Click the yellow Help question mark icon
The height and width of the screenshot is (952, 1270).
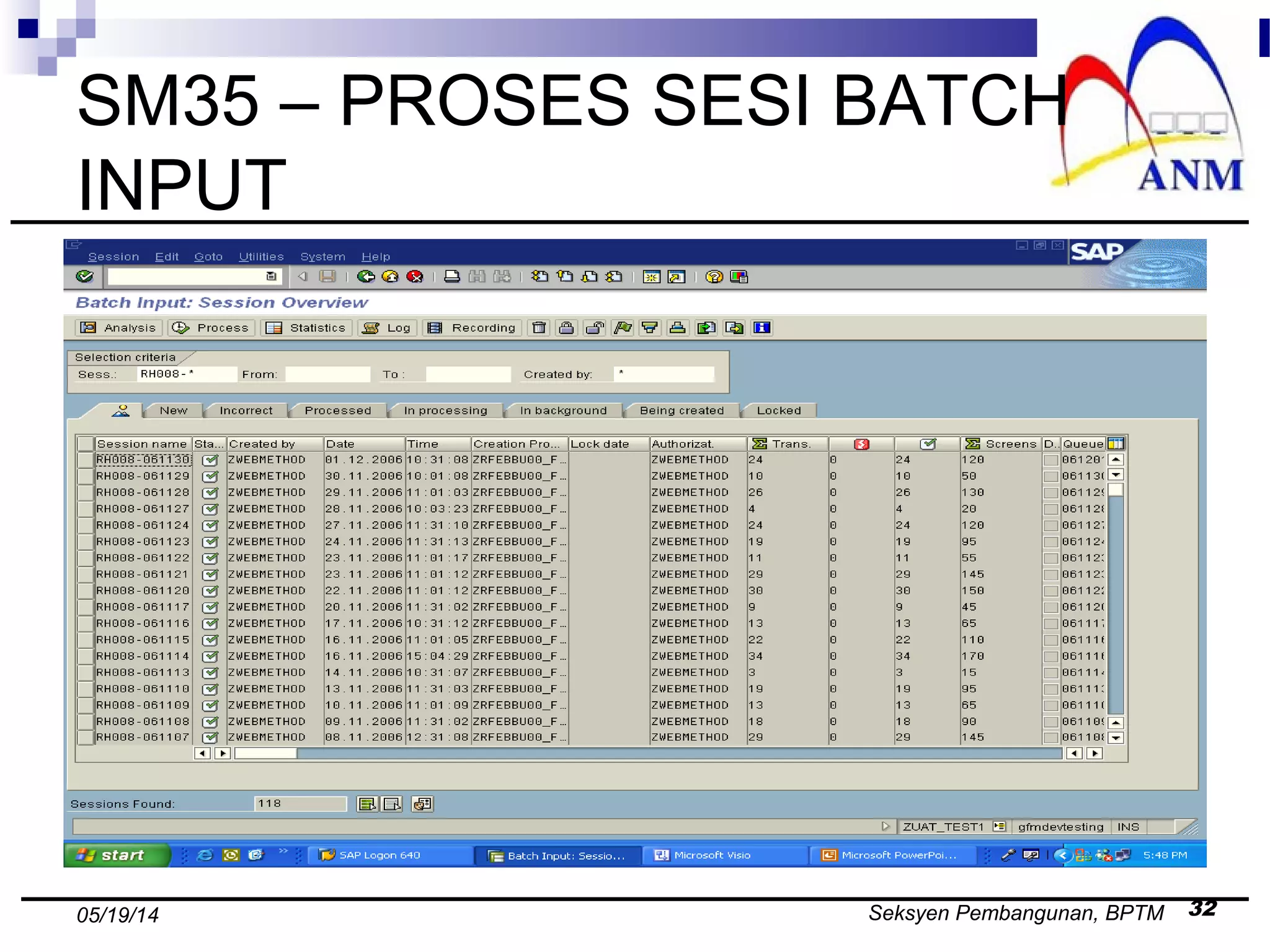pos(714,276)
